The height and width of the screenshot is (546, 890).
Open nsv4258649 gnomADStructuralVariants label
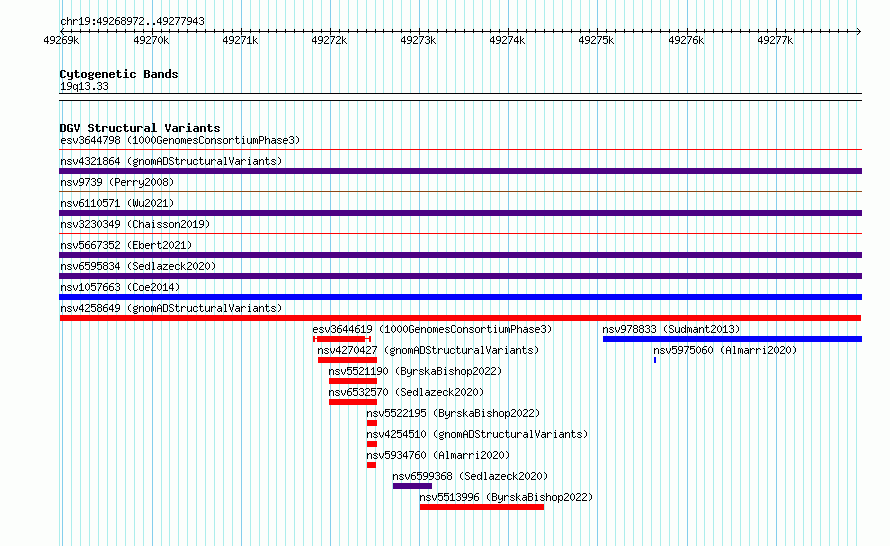point(171,308)
